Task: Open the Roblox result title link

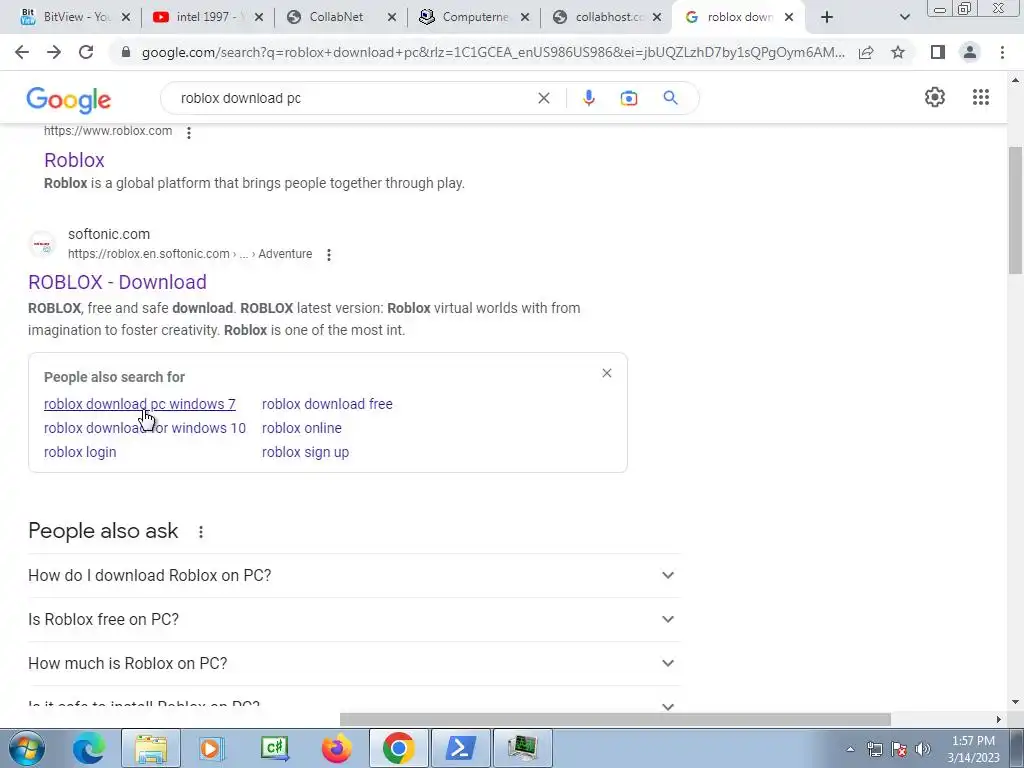Action: [x=74, y=160]
